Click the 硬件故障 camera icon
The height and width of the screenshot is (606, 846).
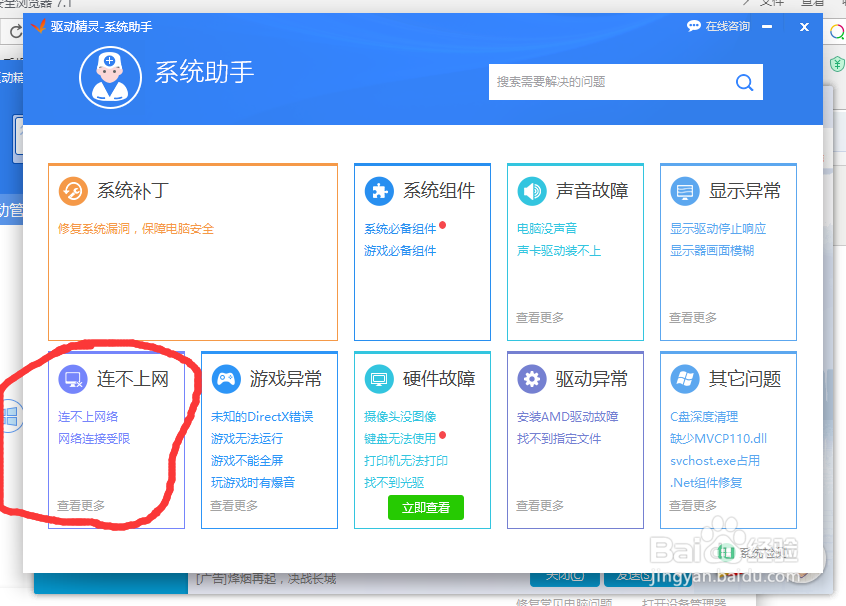pos(377,378)
